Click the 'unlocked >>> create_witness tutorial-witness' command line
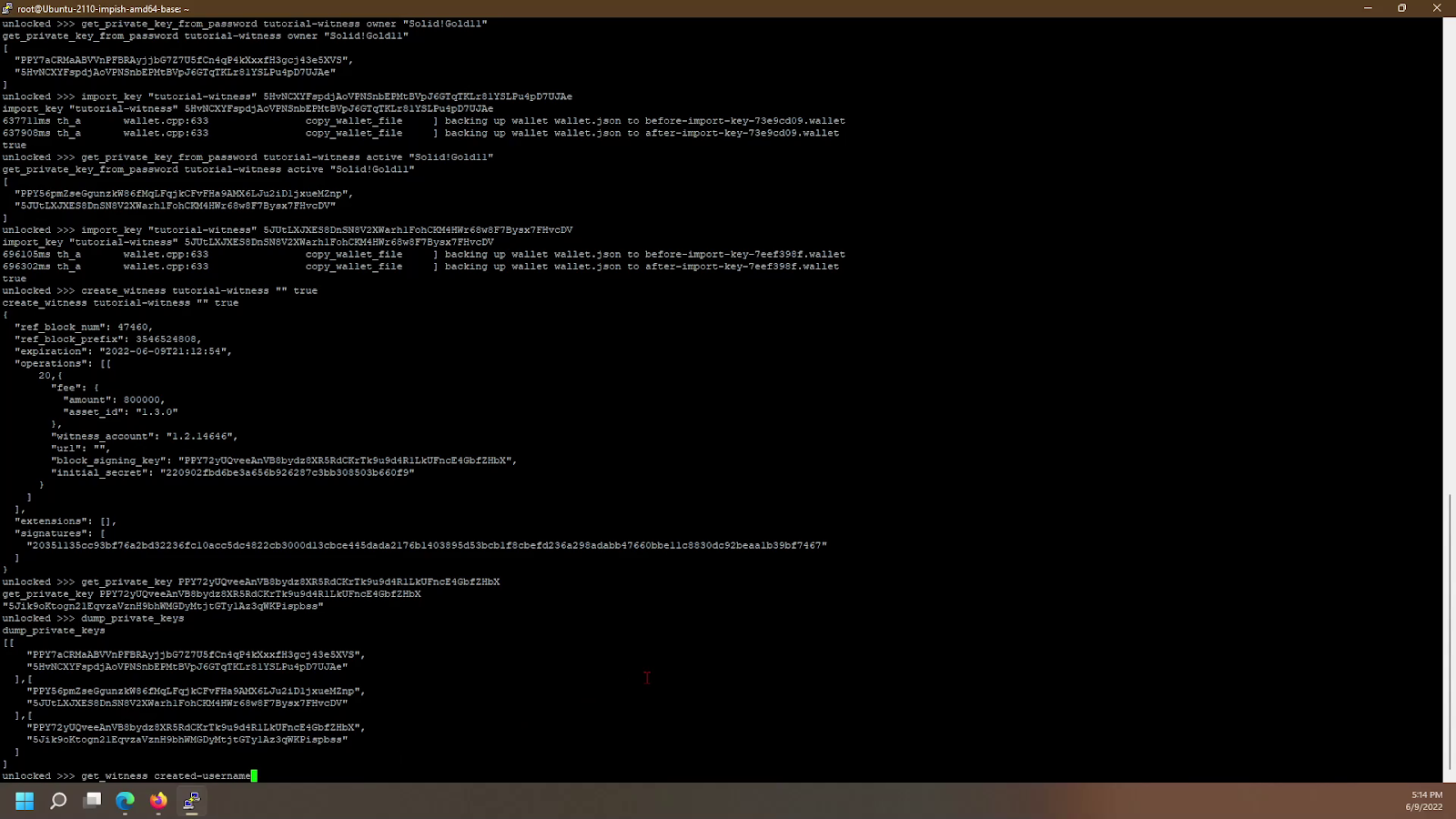 [160, 291]
